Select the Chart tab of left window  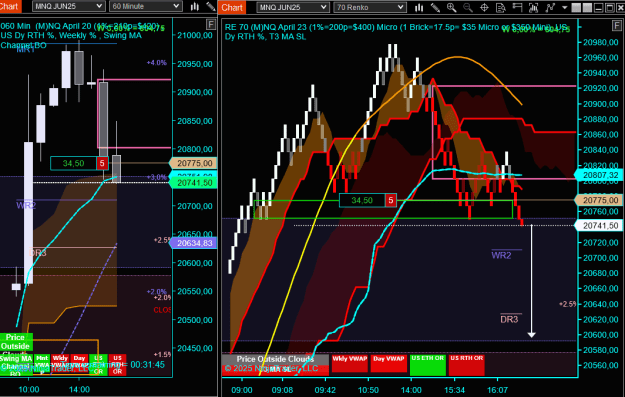(10, 6)
